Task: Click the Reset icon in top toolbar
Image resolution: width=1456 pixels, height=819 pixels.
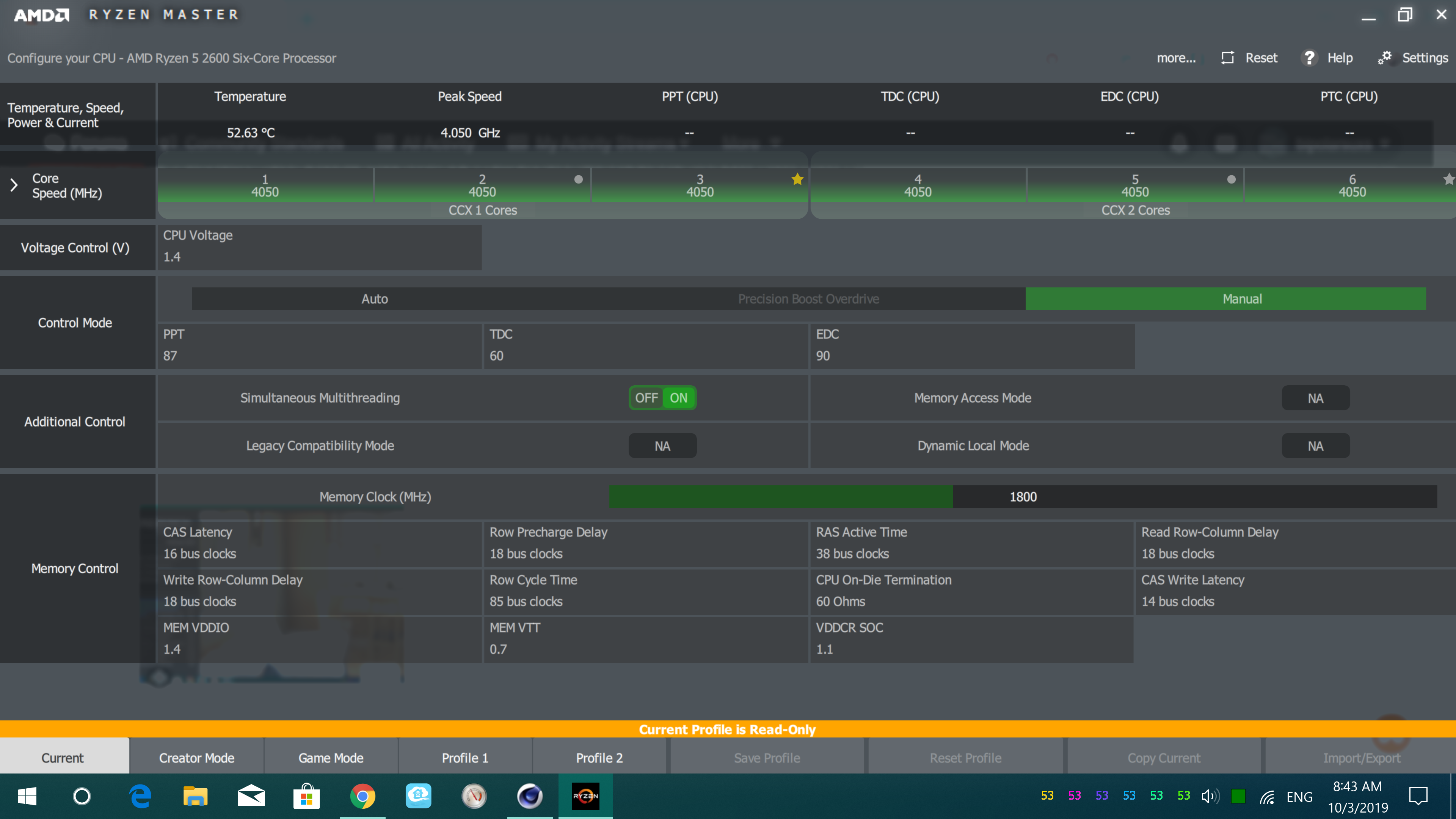Action: coord(1227,58)
